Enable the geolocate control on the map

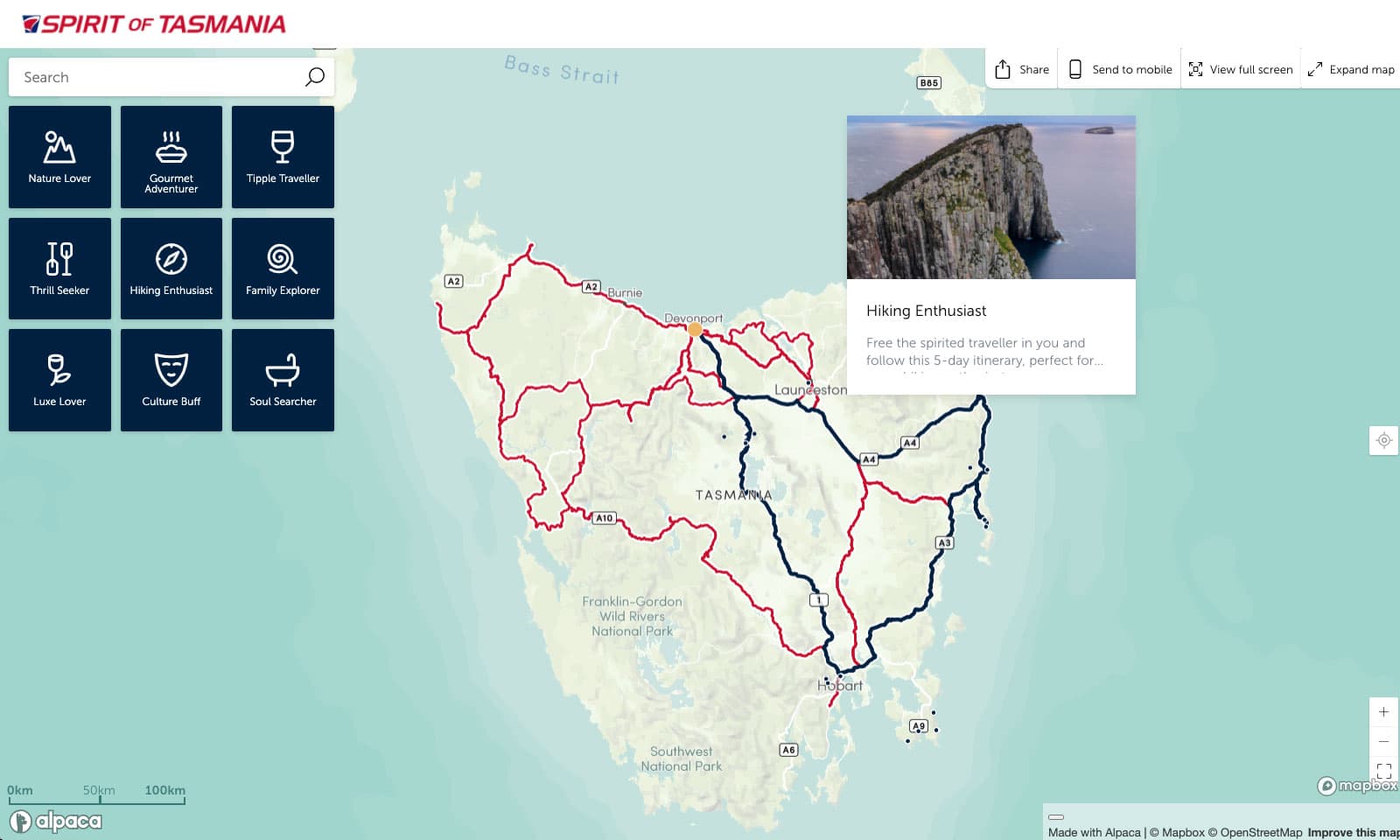click(1383, 441)
